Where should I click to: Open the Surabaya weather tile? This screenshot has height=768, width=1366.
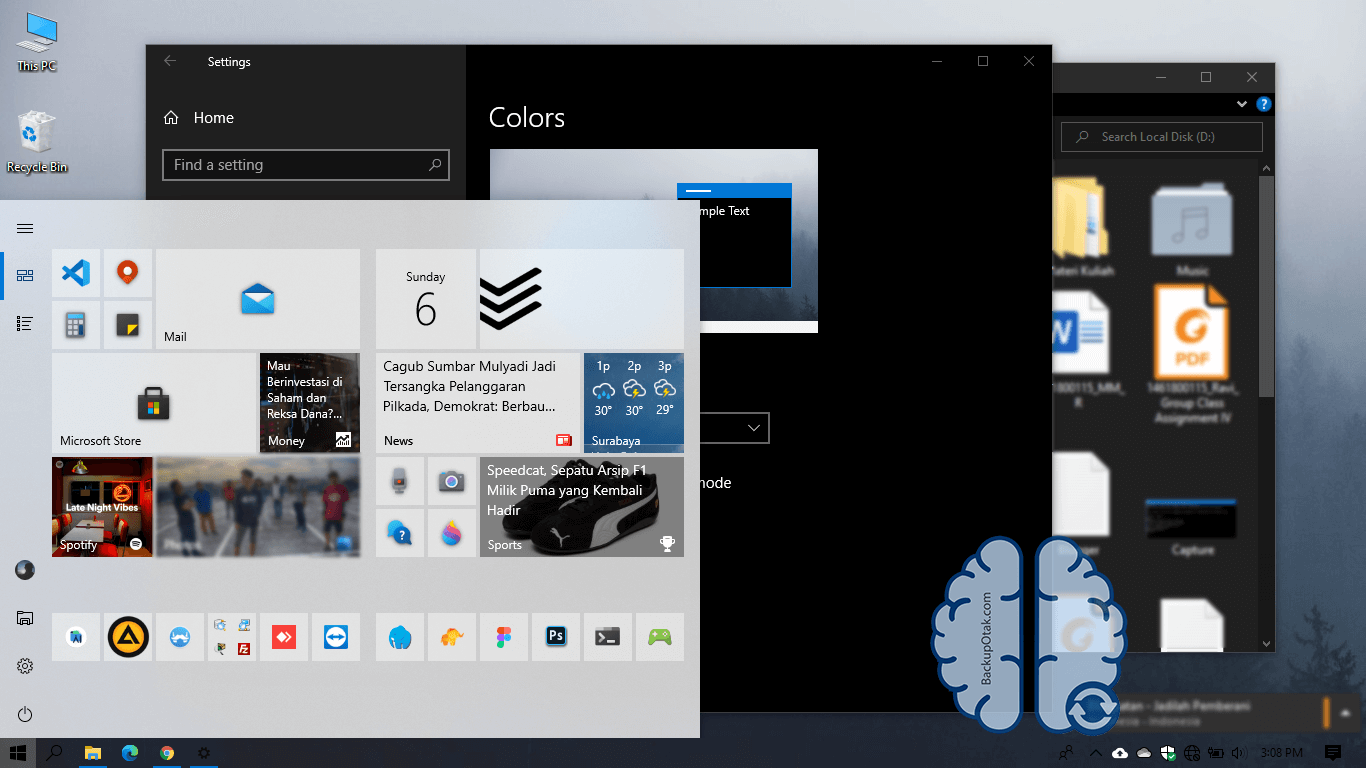click(x=634, y=403)
